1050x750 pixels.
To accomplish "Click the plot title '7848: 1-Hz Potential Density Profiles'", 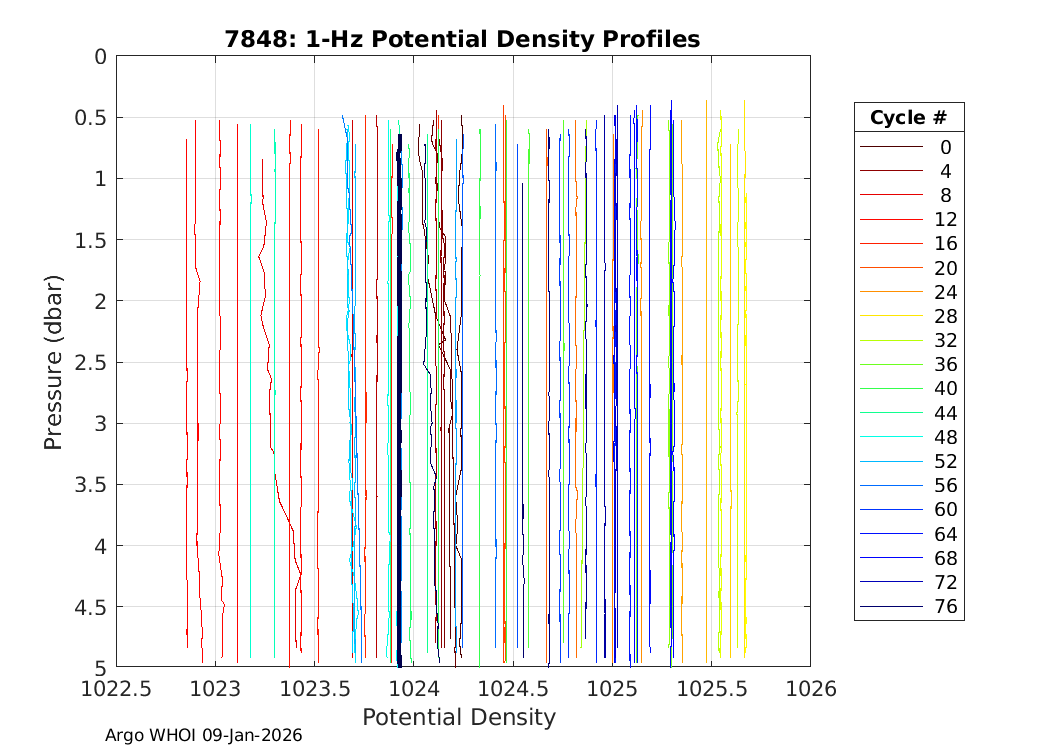I will [x=461, y=39].
